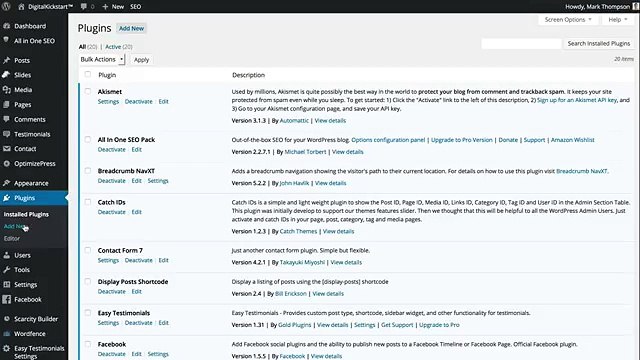Click Search Installed Plugins button

[x=599, y=43]
